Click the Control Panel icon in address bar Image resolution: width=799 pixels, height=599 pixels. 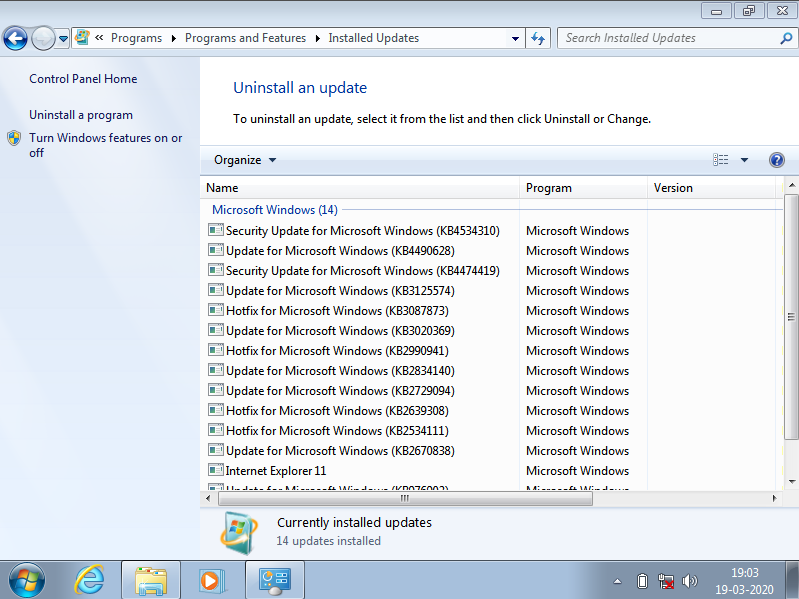pyautogui.click(x=82, y=38)
